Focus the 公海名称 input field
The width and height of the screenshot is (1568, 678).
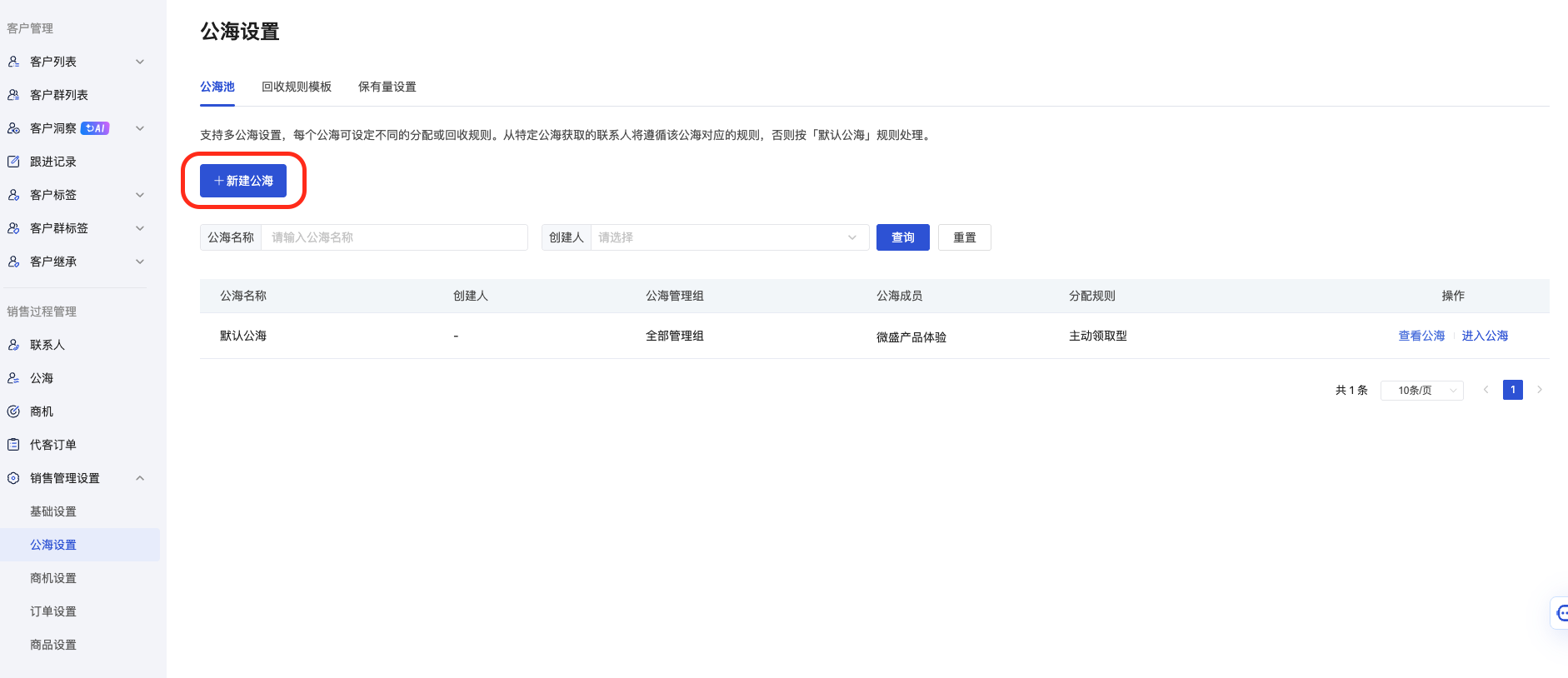pyautogui.click(x=394, y=237)
